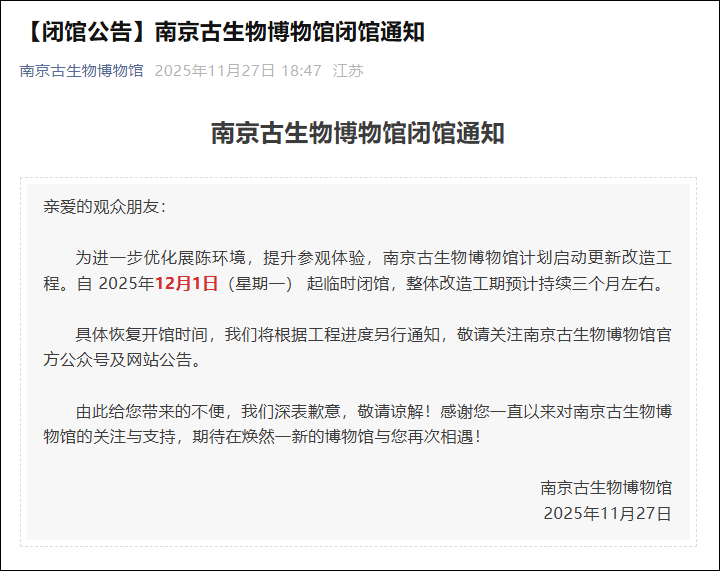Select the greeting line 亲爱的观众朋友

pyautogui.click(x=104, y=207)
